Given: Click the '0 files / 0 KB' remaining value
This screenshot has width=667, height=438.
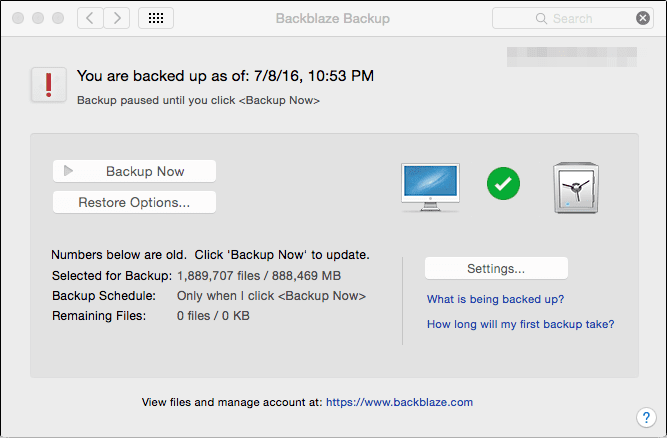Looking at the screenshot, I should click(213, 316).
